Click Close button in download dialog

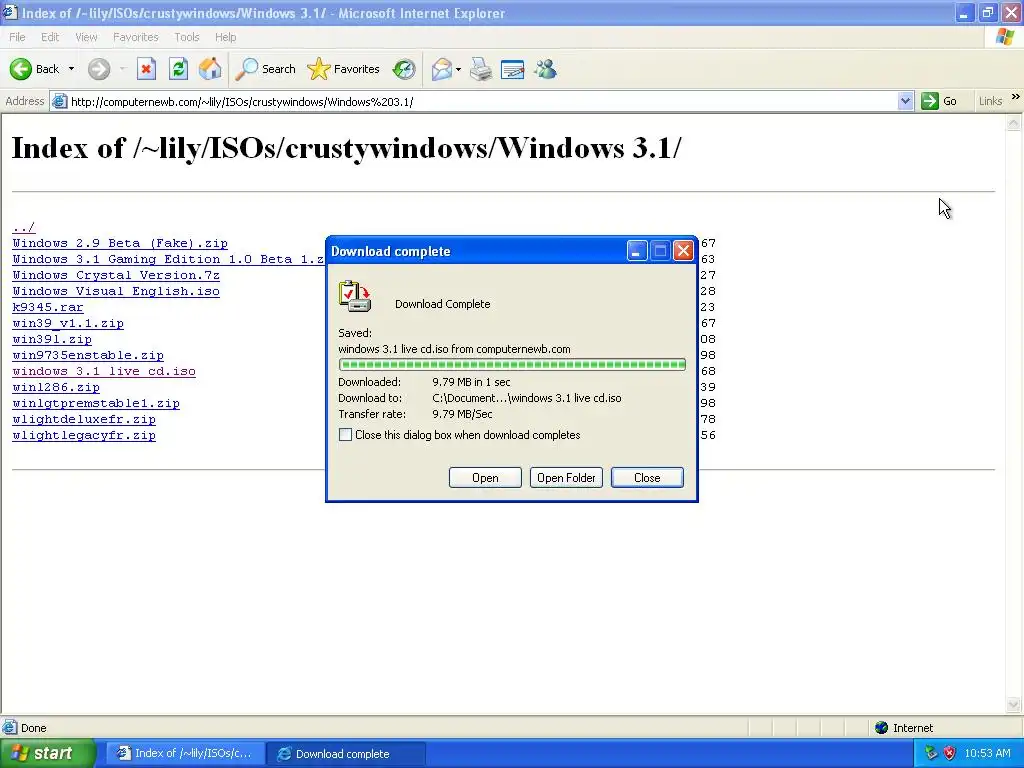pos(647,477)
